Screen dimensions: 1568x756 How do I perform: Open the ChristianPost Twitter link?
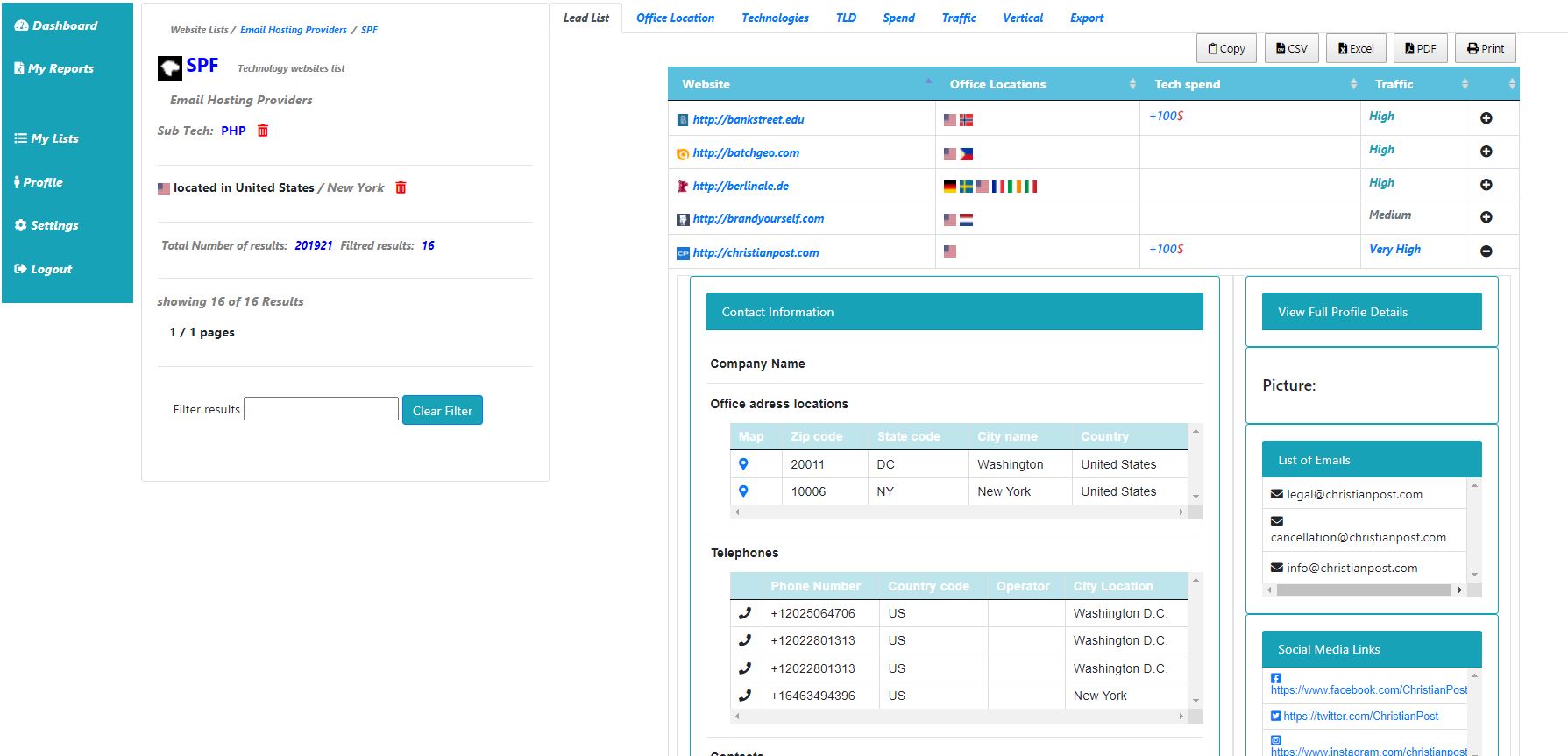pos(1360,716)
